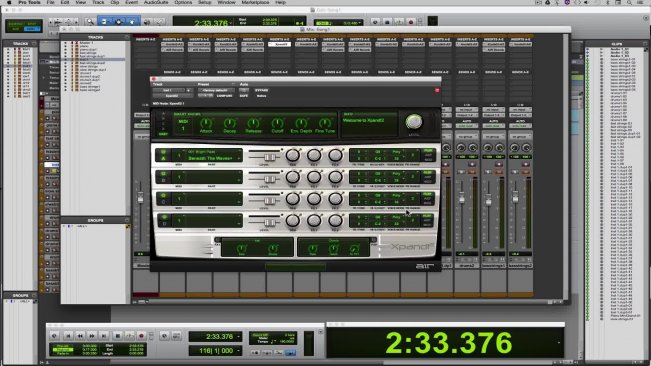This screenshot has width=651, height=366.
Task: Click Play in the top Edit window transport
Action: click(x=399, y=22)
